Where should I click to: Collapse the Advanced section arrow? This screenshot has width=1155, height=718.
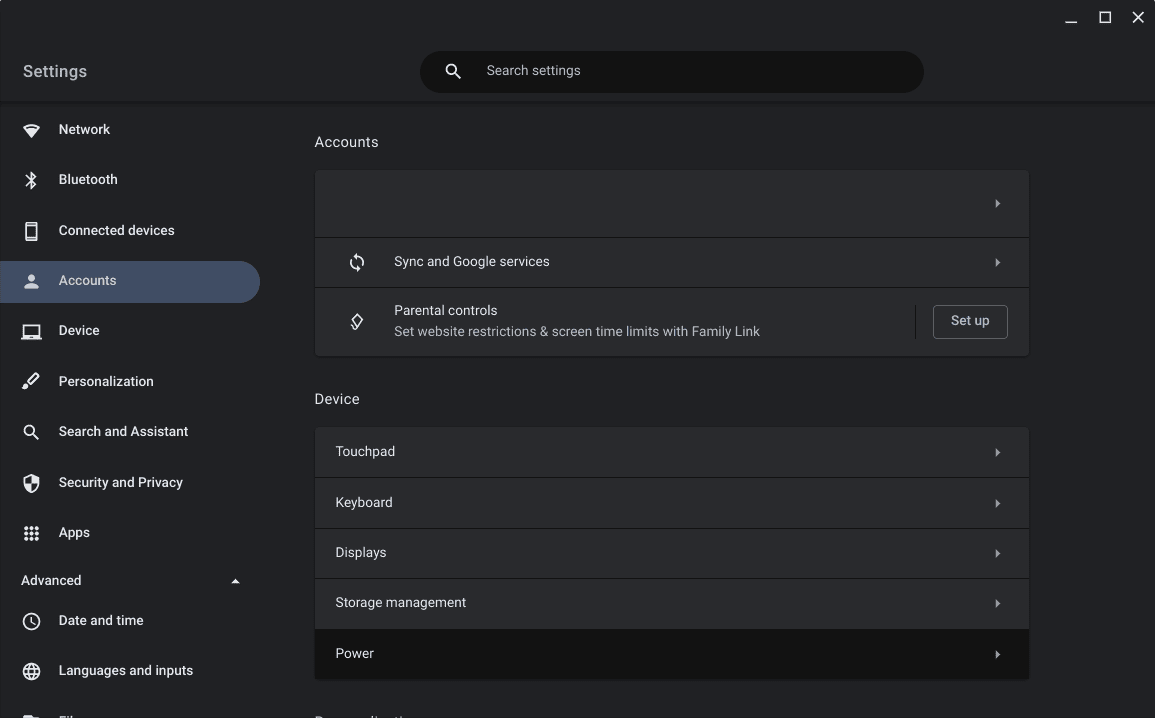click(235, 582)
